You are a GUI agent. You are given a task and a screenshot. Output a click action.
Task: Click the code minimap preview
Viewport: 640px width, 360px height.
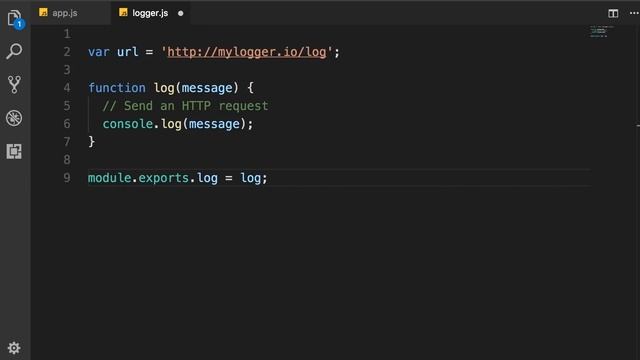point(601,31)
